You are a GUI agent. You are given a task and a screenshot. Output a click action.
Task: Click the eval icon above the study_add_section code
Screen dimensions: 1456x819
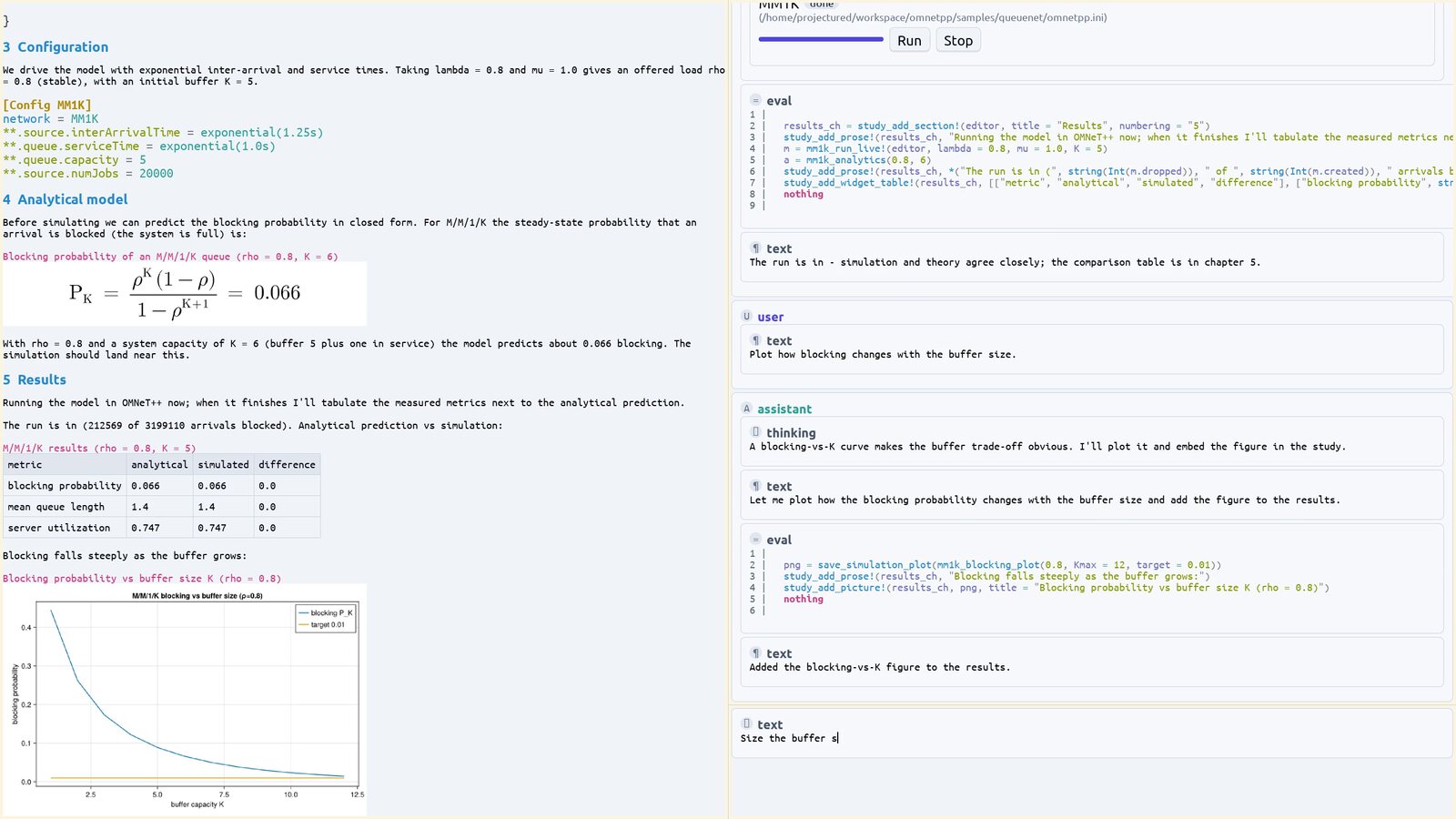point(755,101)
